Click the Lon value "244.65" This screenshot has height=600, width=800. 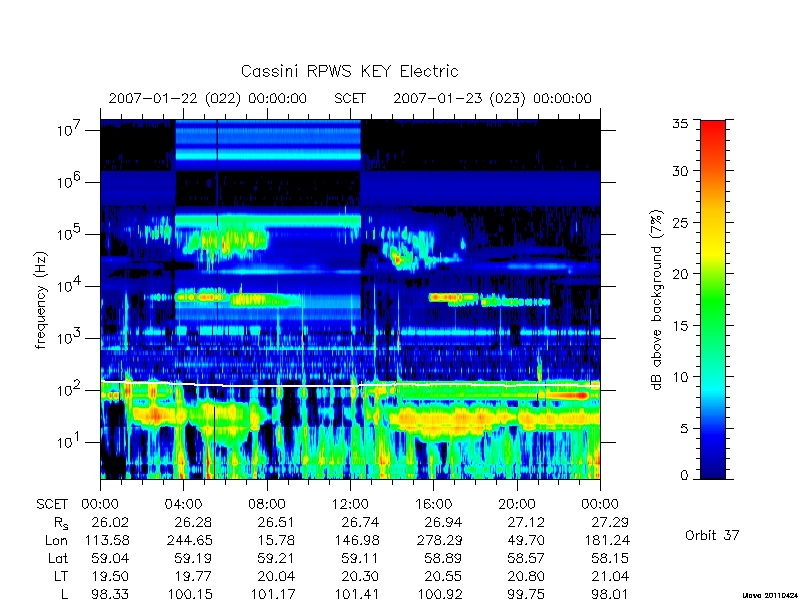click(189, 540)
